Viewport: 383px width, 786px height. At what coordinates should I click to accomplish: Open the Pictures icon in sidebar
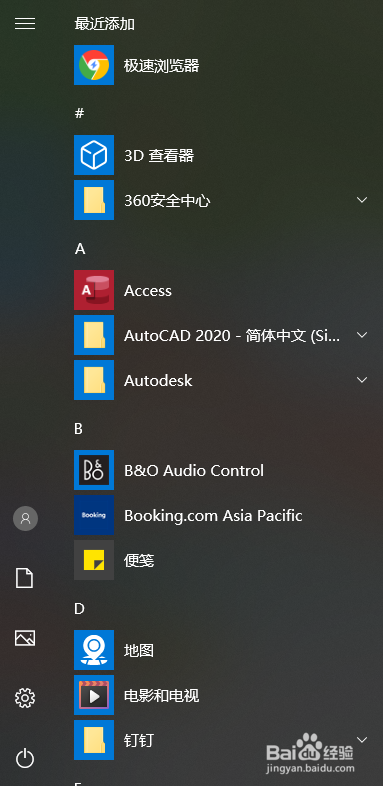click(x=25, y=638)
